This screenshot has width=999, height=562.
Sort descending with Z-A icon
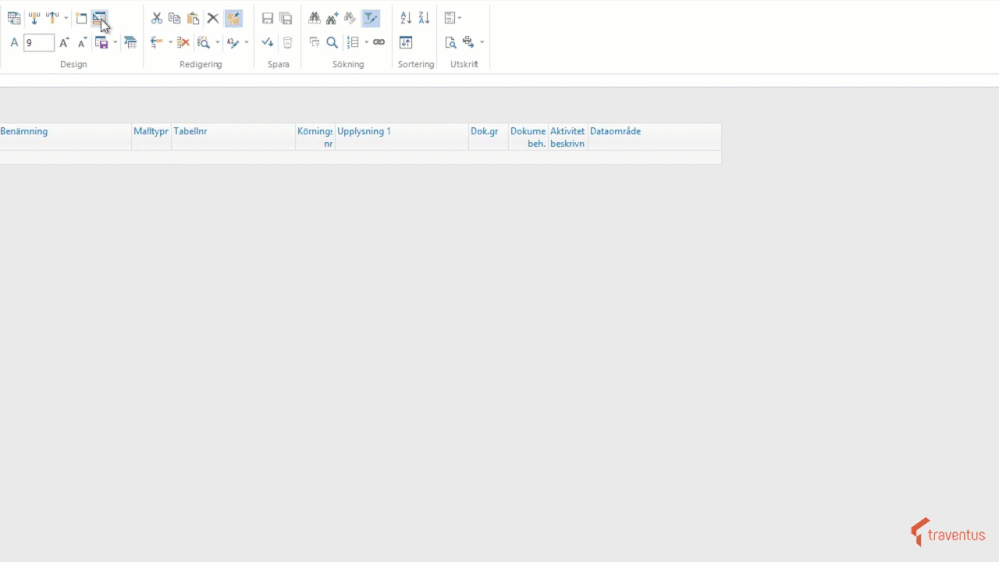tap(424, 18)
